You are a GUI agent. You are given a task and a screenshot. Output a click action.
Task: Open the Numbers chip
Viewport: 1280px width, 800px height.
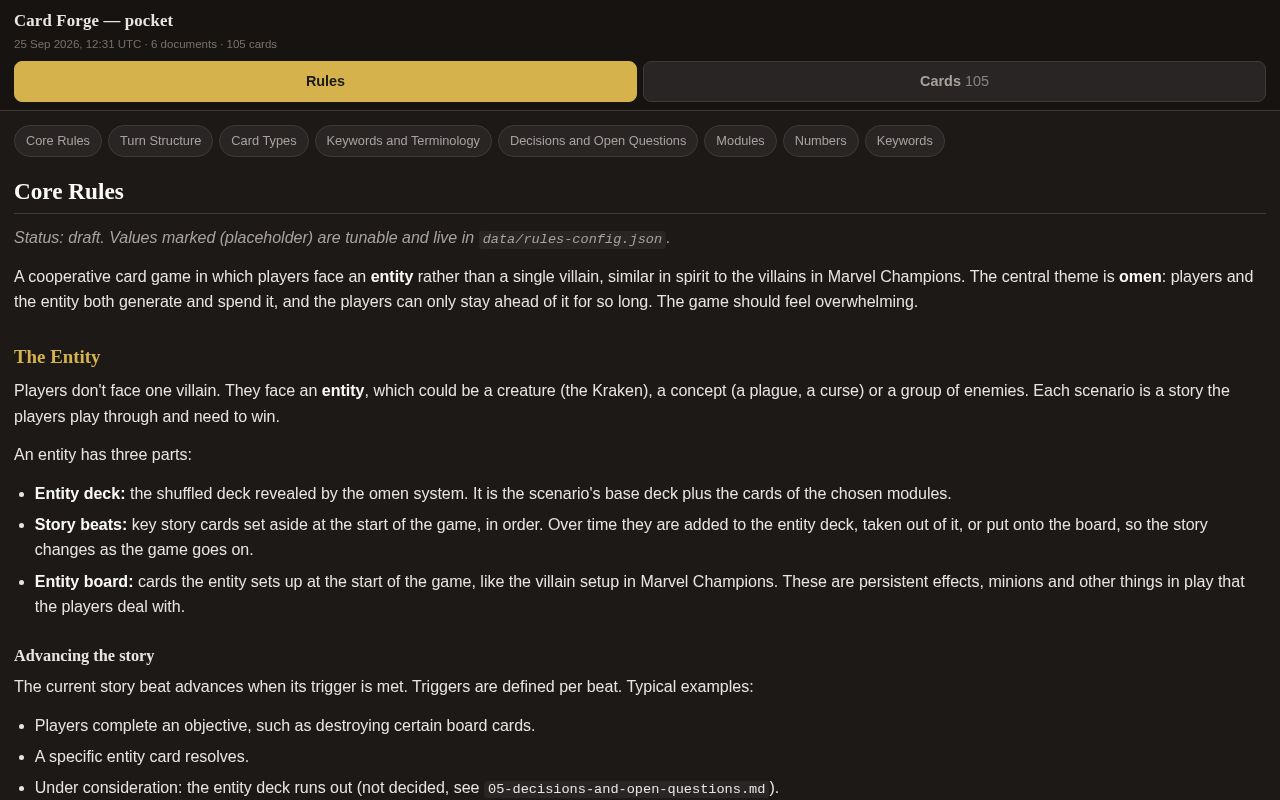(821, 141)
